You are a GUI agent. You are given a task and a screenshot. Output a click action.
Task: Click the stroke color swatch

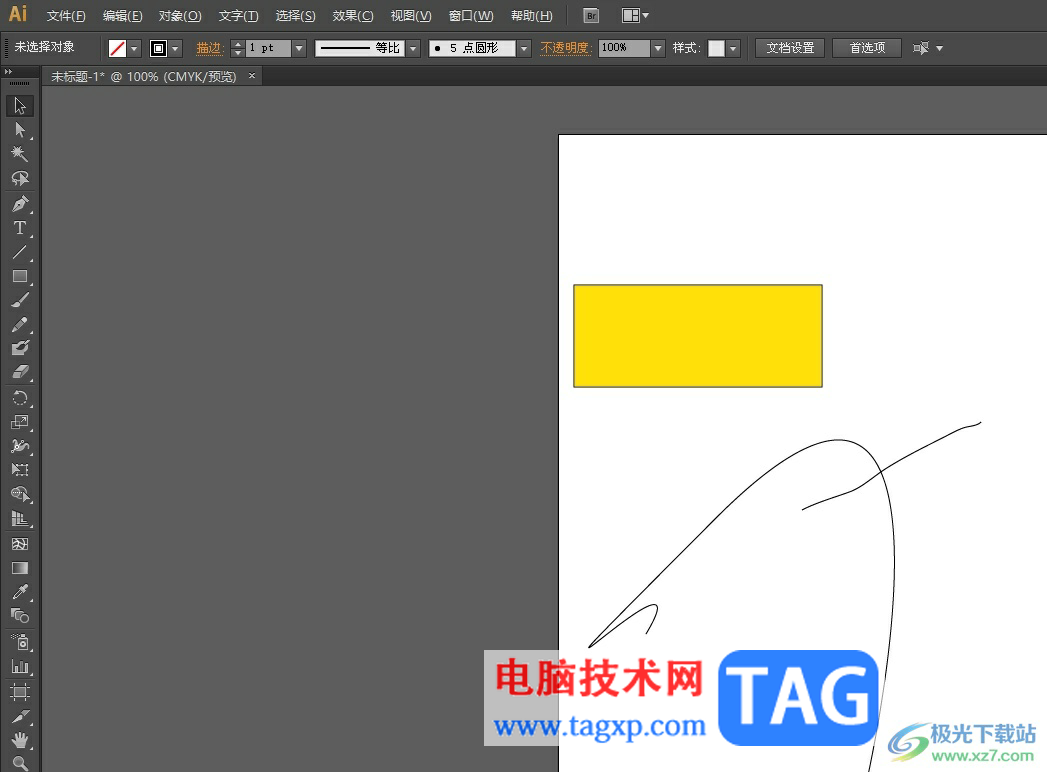(x=158, y=48)
